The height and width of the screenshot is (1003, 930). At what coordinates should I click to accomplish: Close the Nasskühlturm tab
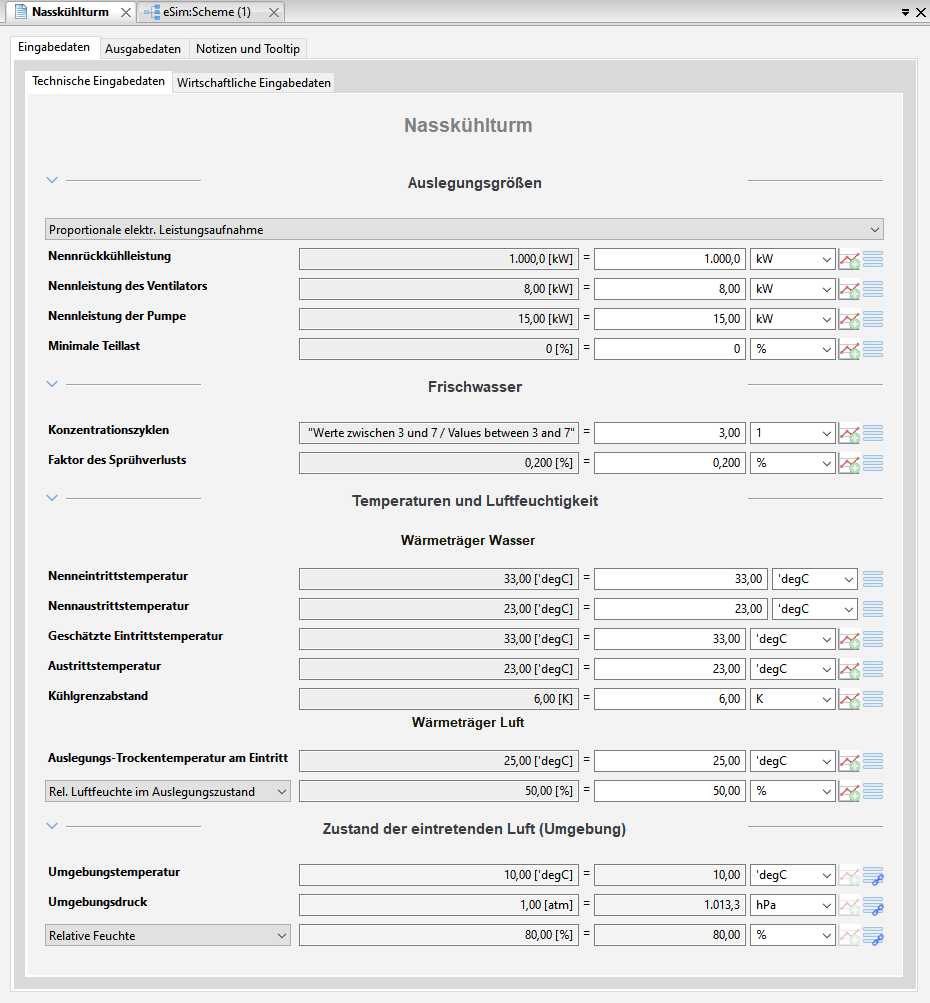(x=126, y=13)
